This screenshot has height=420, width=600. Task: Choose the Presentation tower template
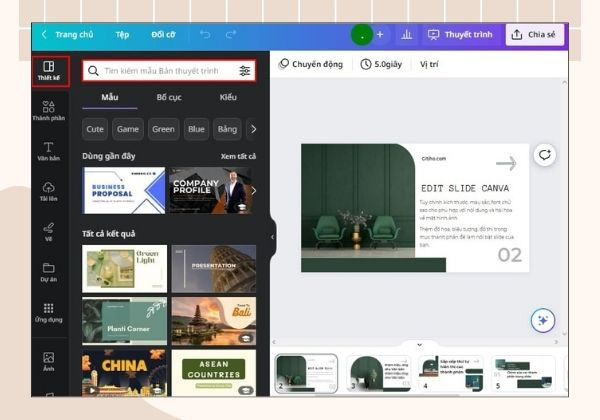tap(214, 269)
